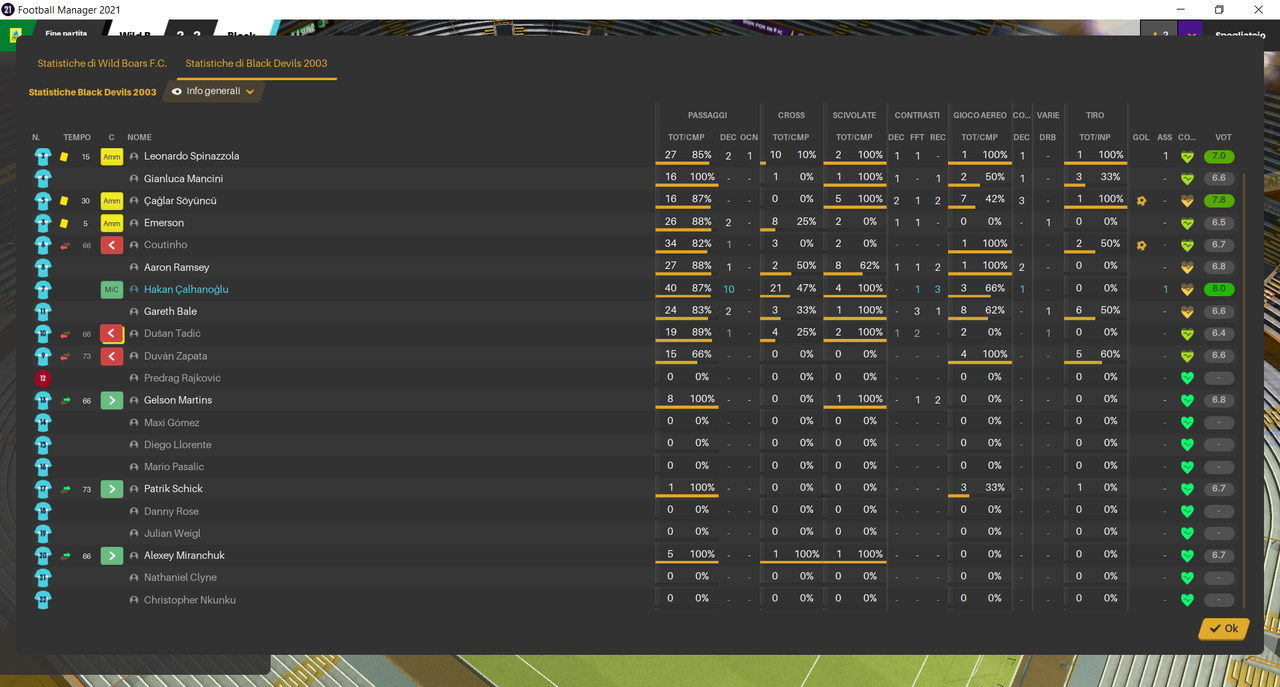1280x687 pixels.
Task: Open player Hakan Çalhanoğlu
Action: pyautogui.click(x=186, y=290)
